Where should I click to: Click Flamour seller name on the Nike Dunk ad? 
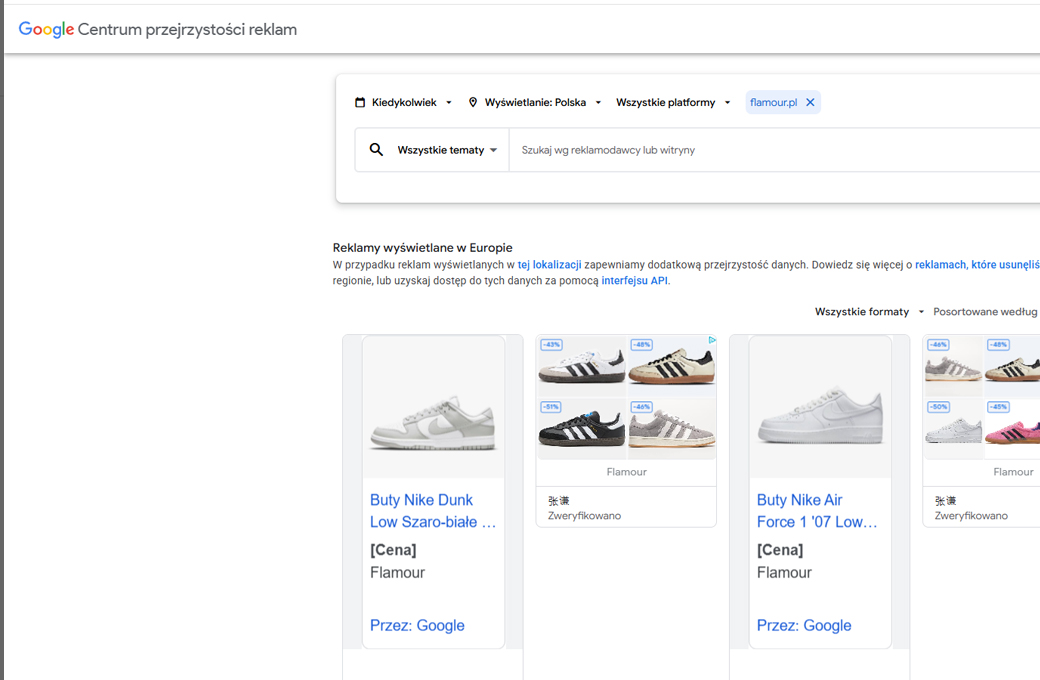pyautogui.click(x=397, y=573)
